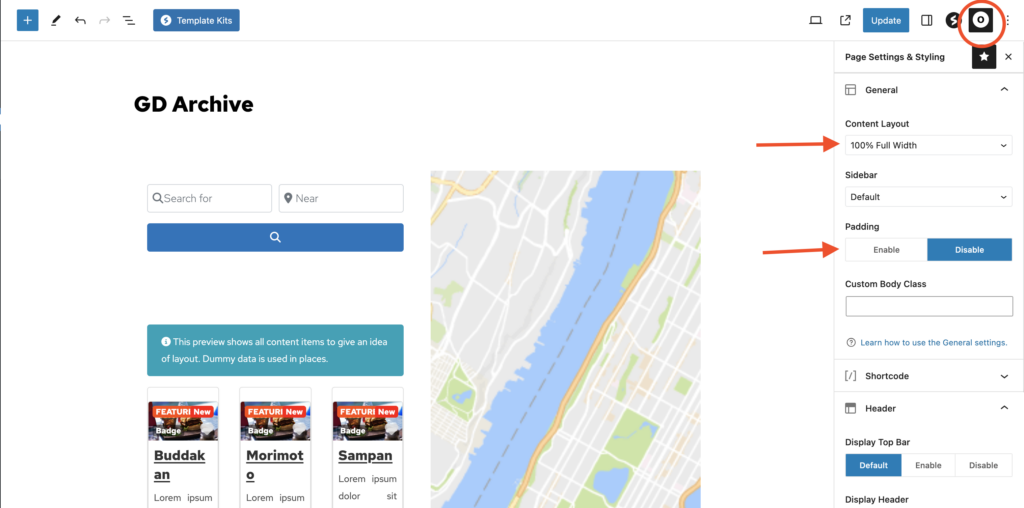The height and width of the screenshot is (508, 1024).
Task: Open the circled Page Settings & Styling icon
Action: tap(981, 20)
